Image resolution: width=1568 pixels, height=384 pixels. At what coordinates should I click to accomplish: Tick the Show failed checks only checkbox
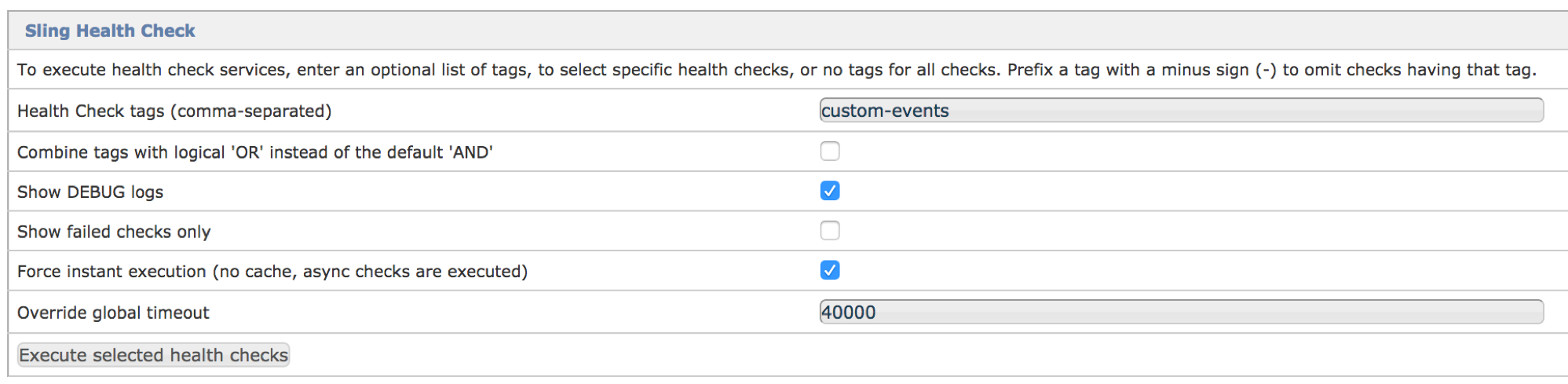(x=830, y=230)
